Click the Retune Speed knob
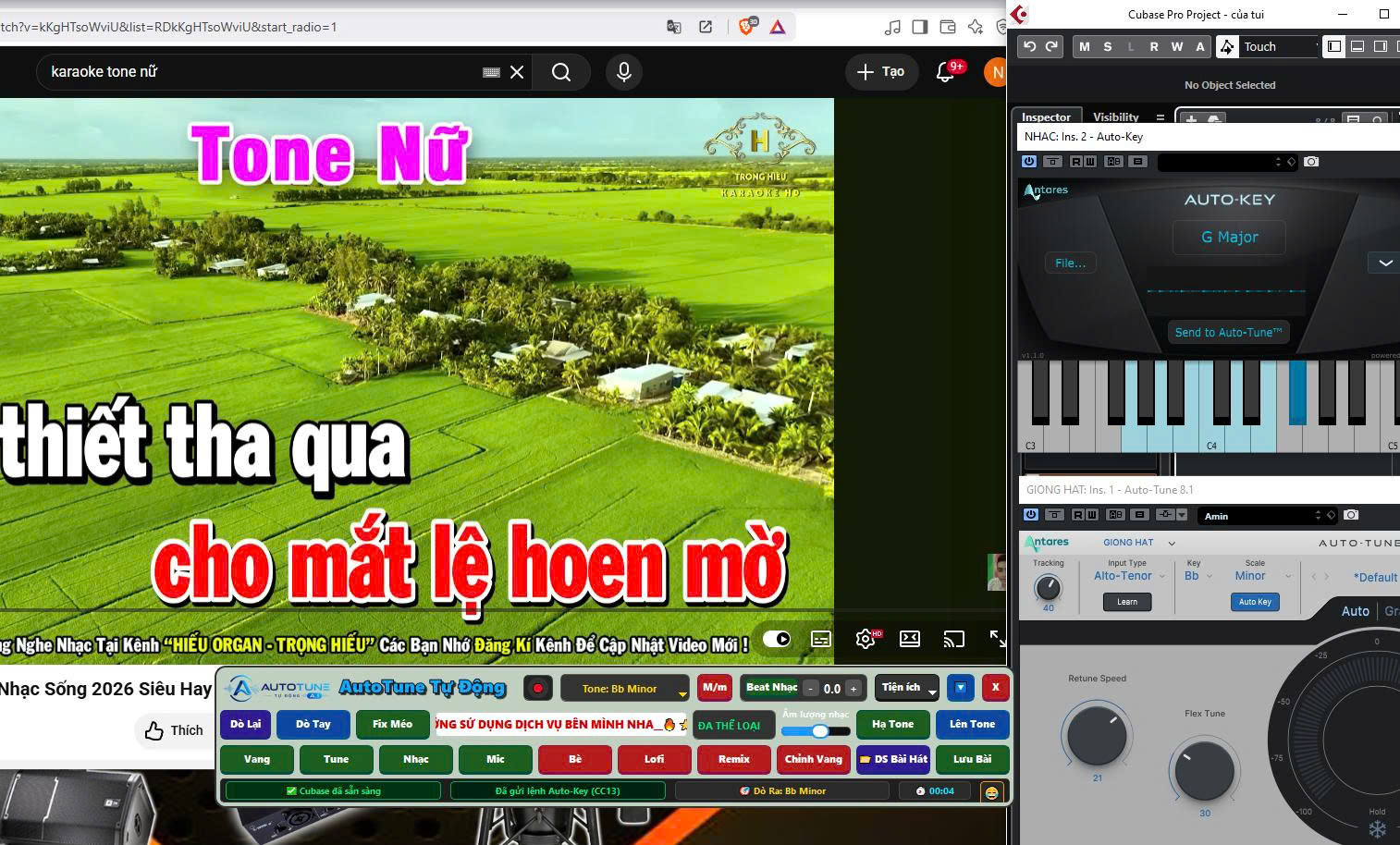Image resolution: width=1400 pixels, height=845 pixels. click(1097, 735)
